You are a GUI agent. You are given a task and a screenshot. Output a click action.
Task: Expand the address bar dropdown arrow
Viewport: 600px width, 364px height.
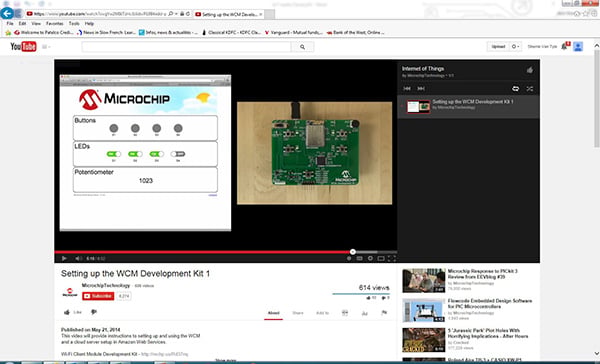point(177,14)
